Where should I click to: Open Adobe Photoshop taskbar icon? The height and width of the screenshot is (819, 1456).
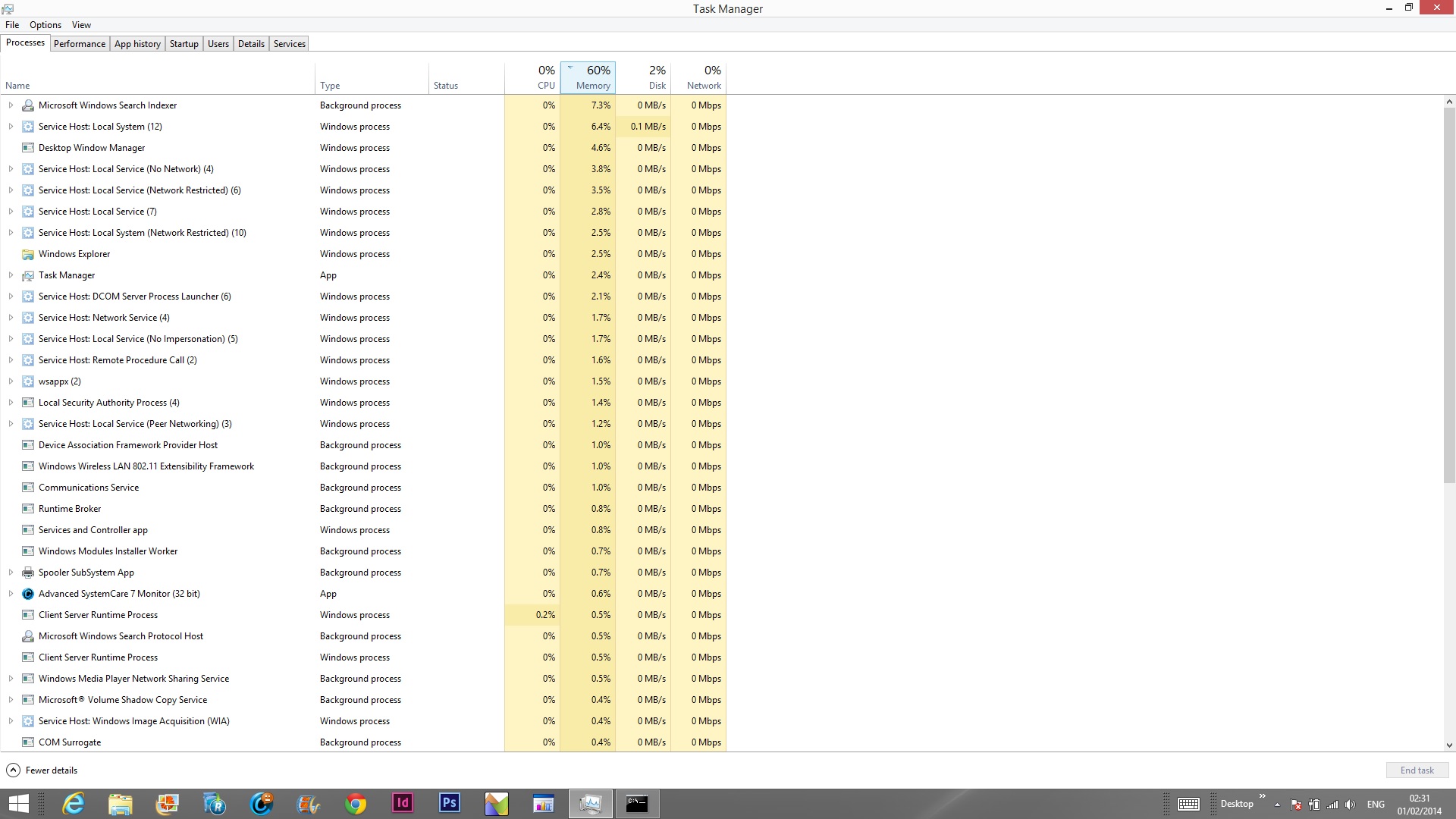[450, 803]
